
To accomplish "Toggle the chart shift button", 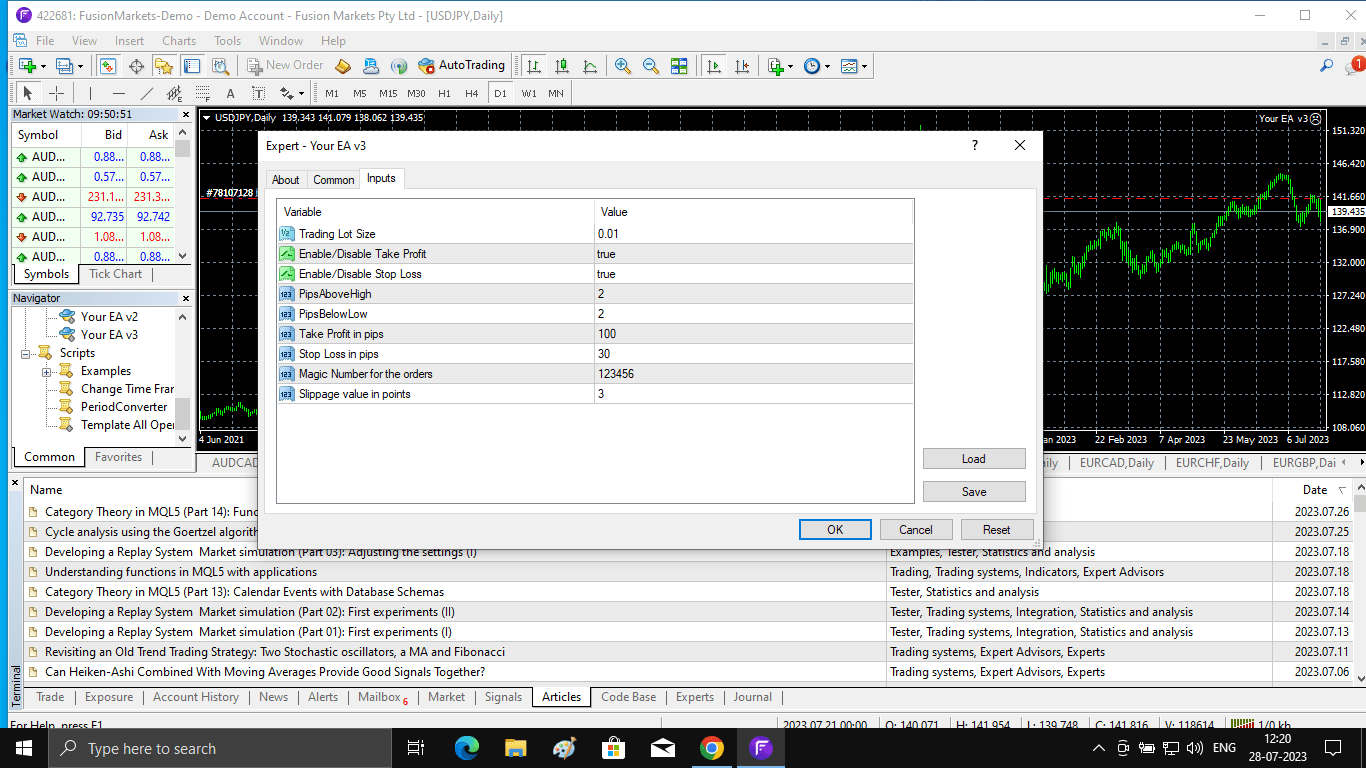I will click(x=742, y=66).
